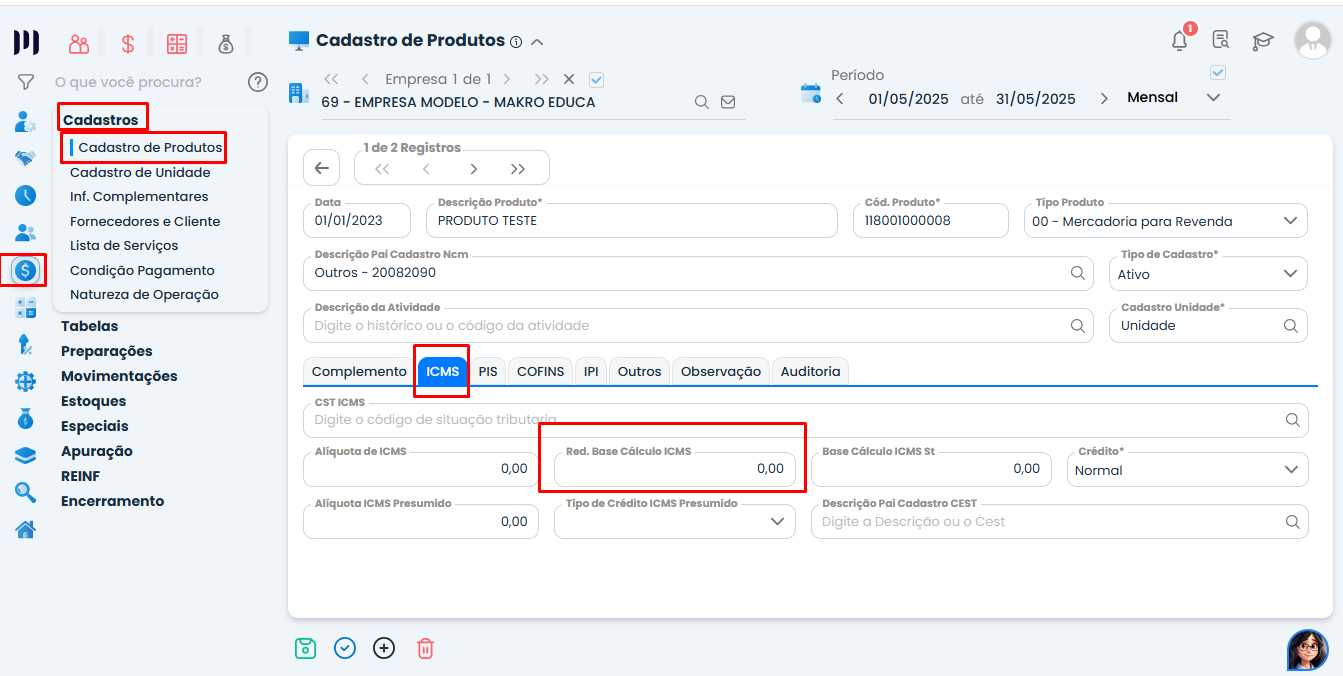Image resolution: width=1343 pixels, height=676 pixels.
Task: Click the Red. Base Cálculo ICMS field
Action: click(674, 469)
